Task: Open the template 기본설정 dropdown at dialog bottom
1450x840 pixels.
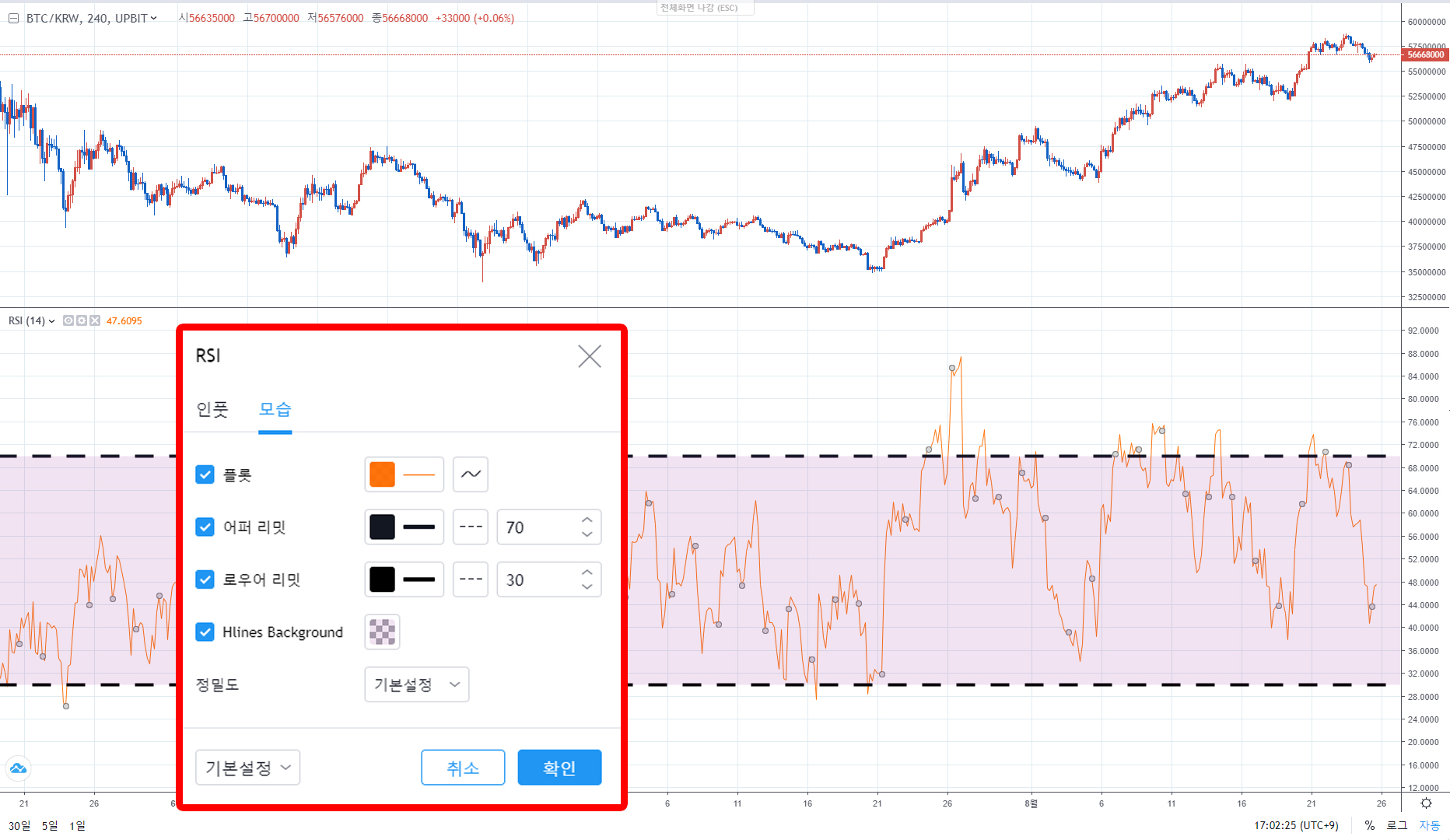Action: 247,768
